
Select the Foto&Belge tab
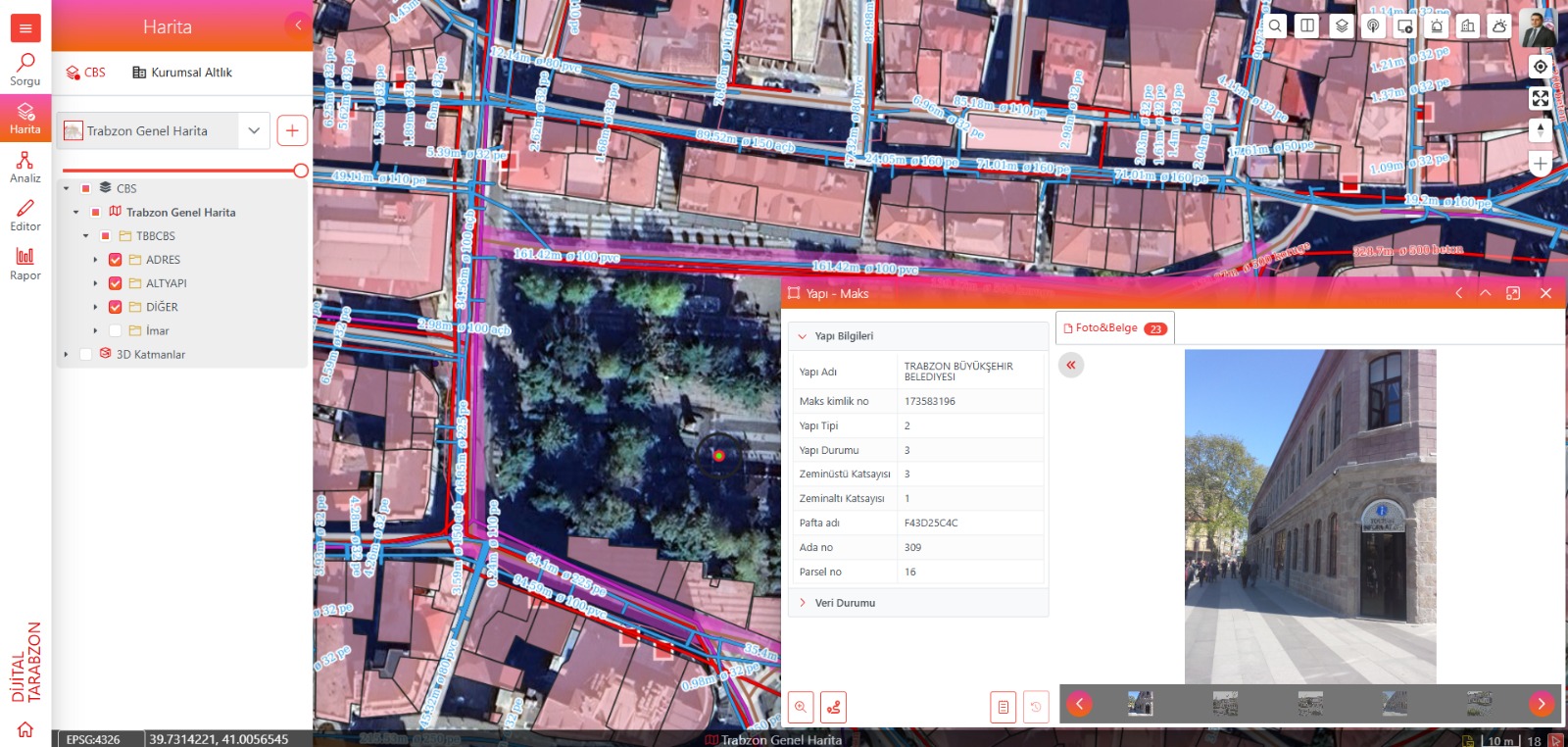(x=1105, y=328)
